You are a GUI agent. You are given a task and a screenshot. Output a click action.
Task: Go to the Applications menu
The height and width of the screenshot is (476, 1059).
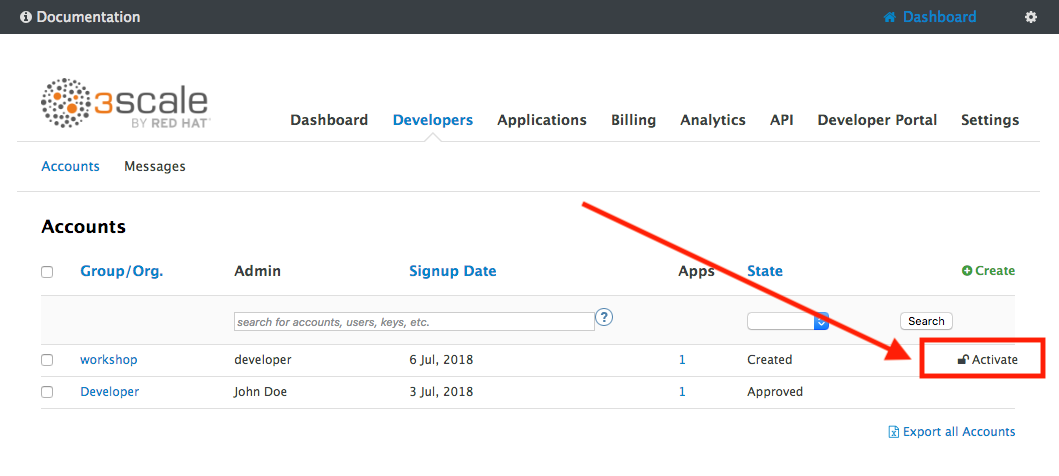[542, 120]
